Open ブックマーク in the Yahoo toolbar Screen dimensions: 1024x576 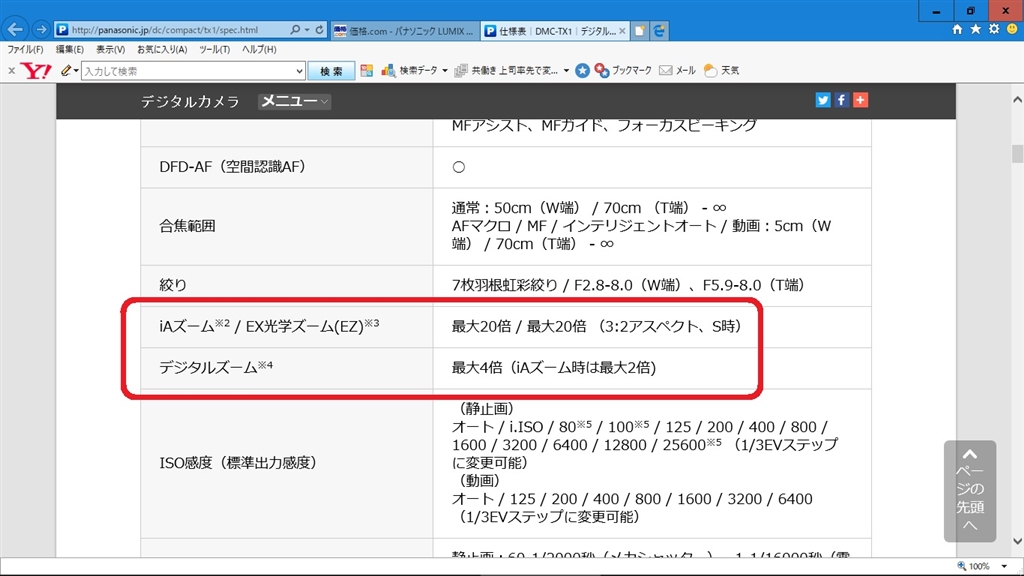(x=624, y=71)
